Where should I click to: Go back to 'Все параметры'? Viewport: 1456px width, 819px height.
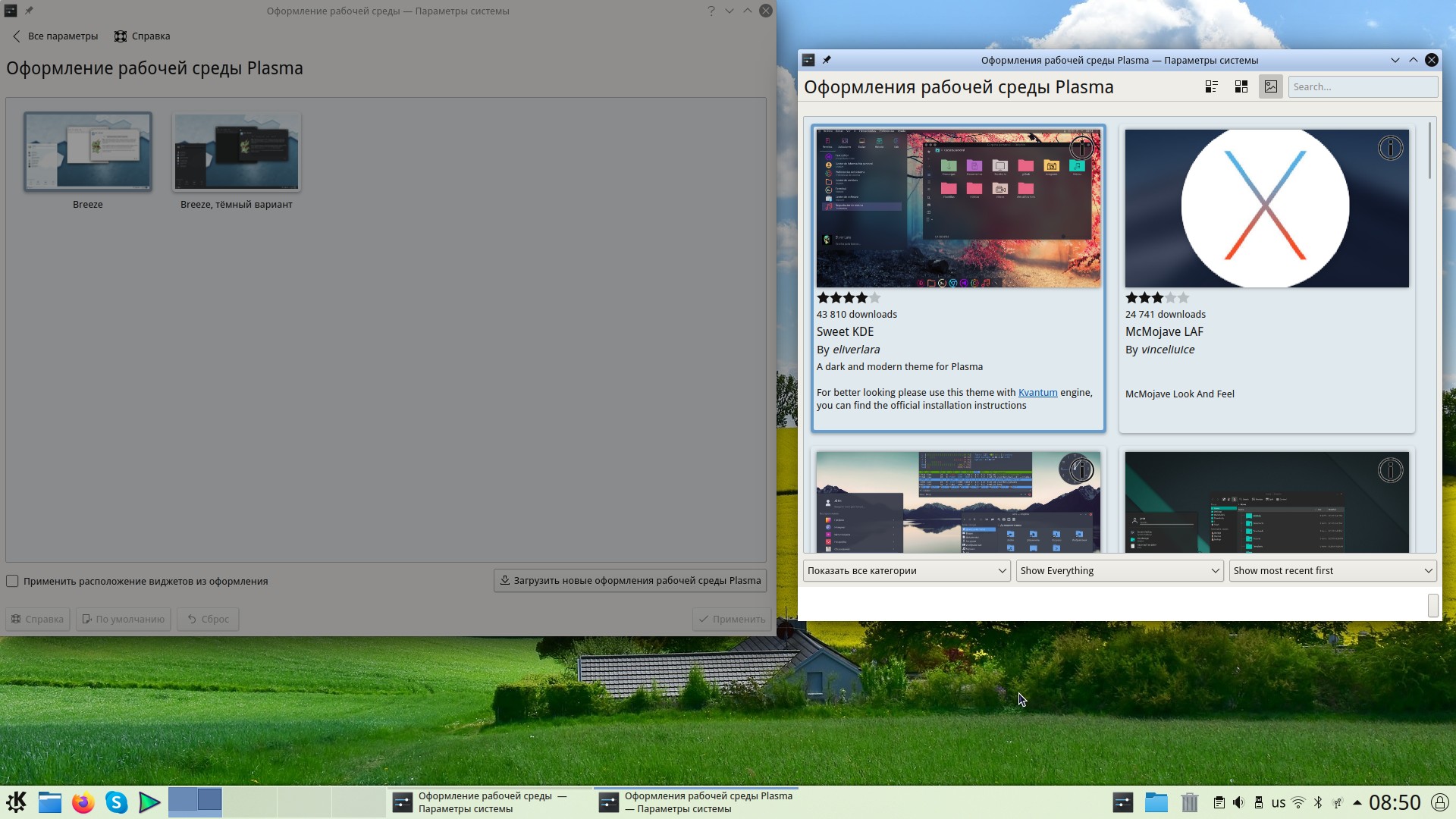[55, 36]
